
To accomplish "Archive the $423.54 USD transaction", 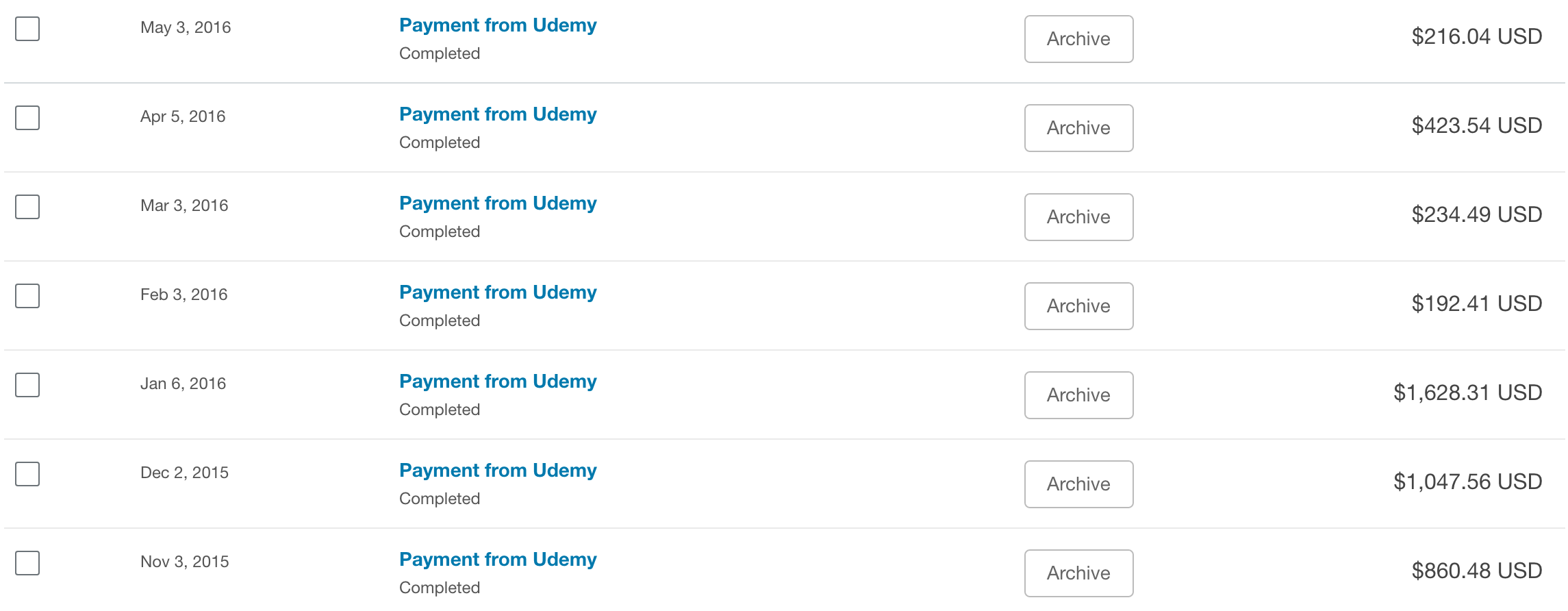I will click(x=1078, y=128).
